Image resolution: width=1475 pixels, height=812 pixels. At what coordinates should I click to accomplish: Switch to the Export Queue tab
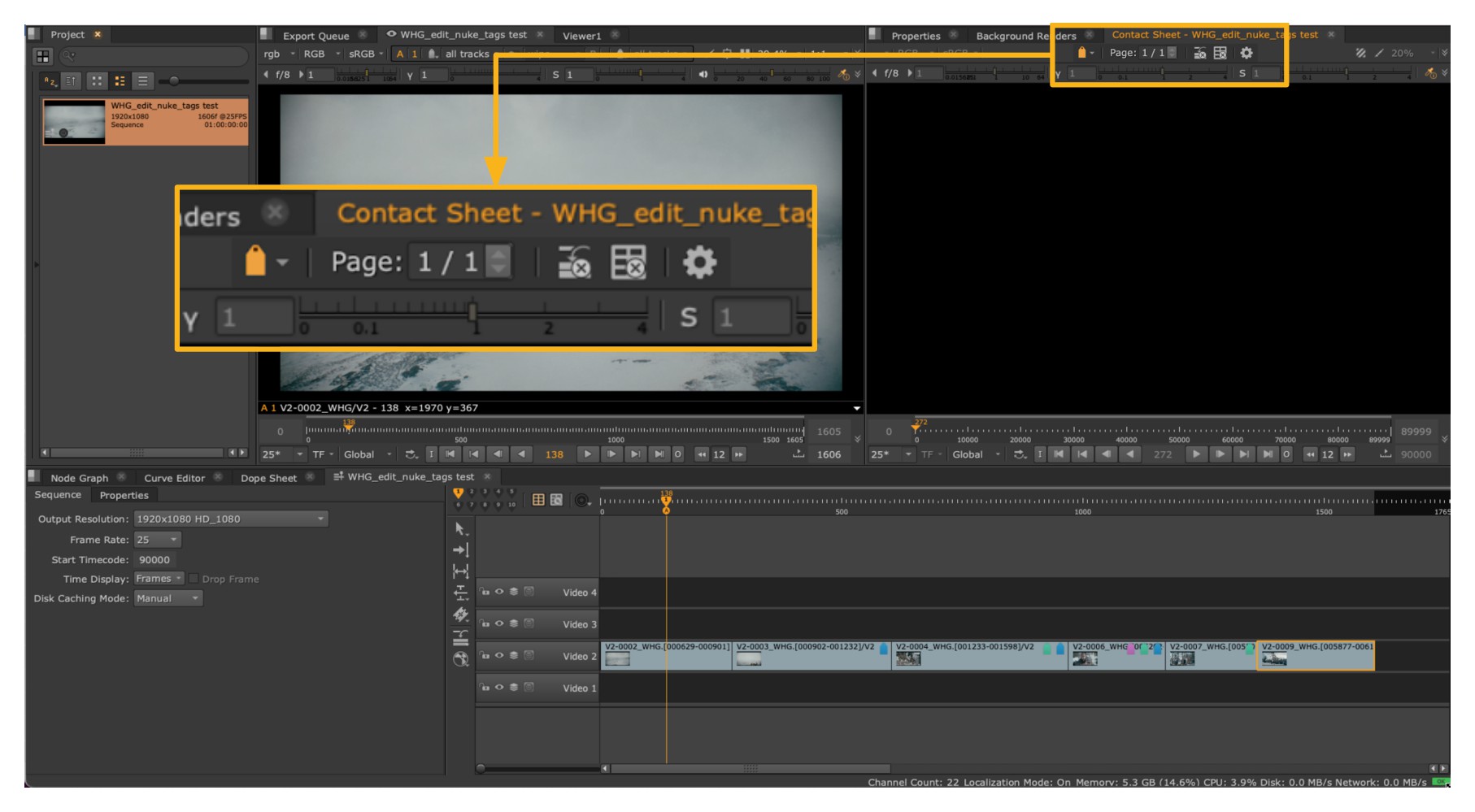coord(316,36)
